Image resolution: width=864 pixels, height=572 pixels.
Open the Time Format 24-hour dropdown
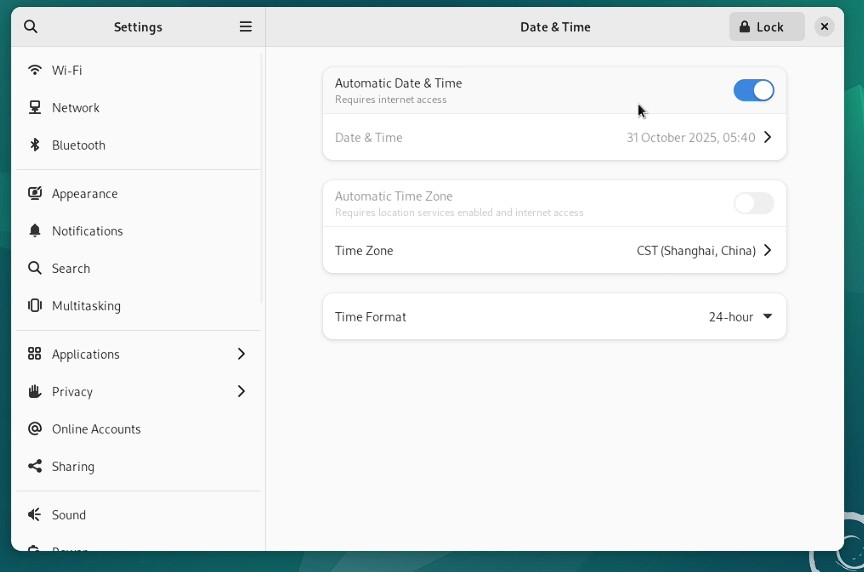click(740, 317)
